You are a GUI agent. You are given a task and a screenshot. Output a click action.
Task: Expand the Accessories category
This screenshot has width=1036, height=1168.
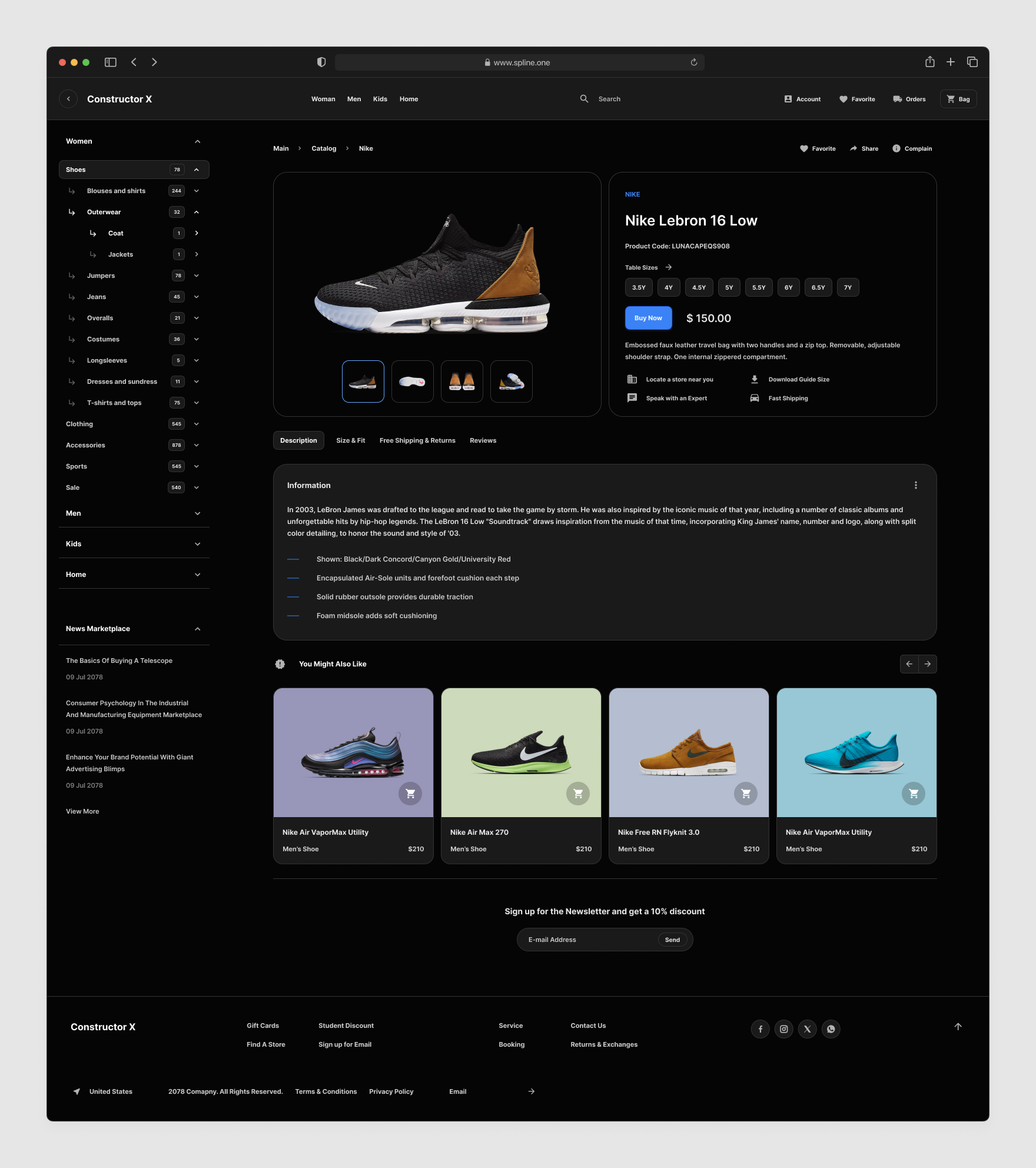point(197,445)
